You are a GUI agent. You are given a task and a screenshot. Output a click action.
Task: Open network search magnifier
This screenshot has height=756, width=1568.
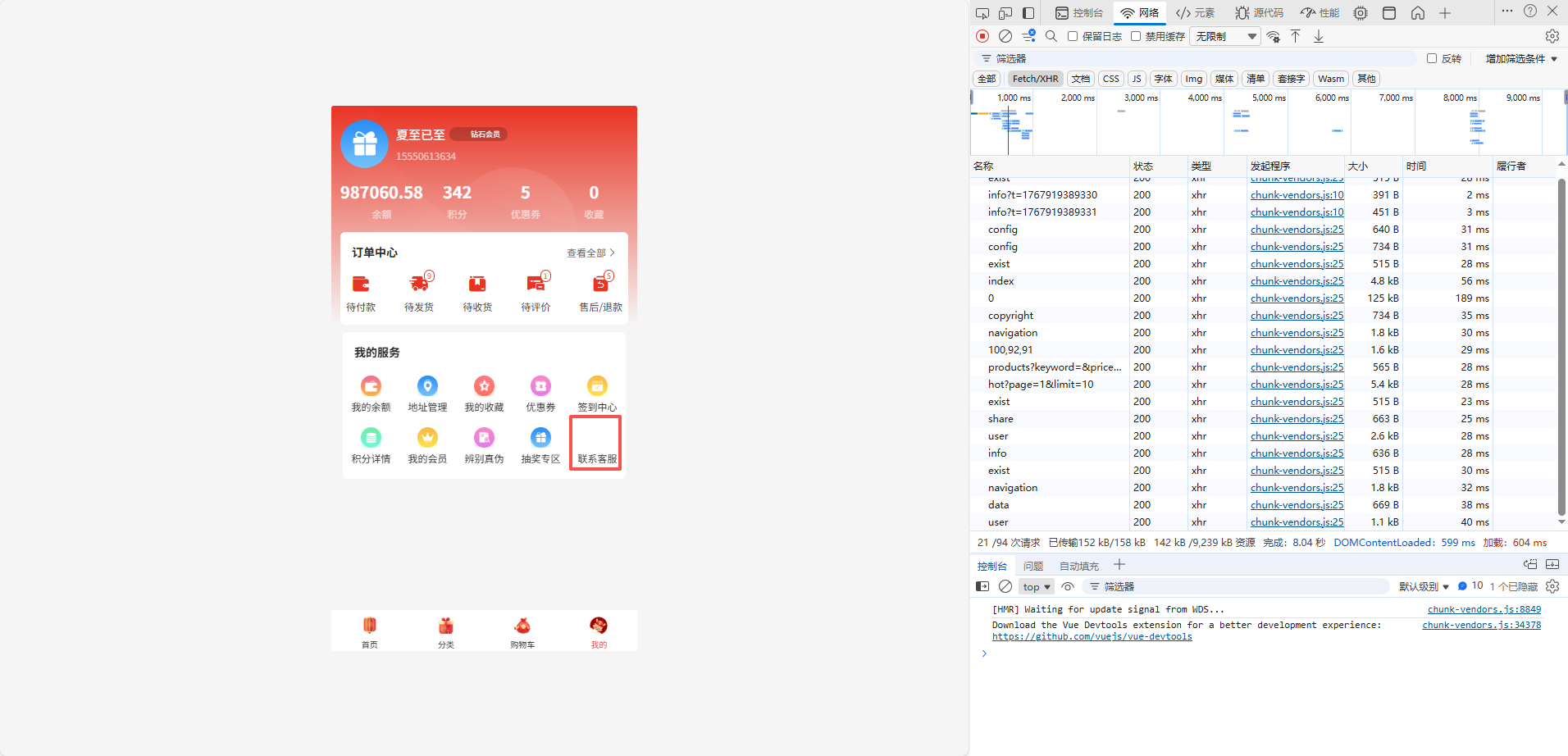(x=1051, y=36)
